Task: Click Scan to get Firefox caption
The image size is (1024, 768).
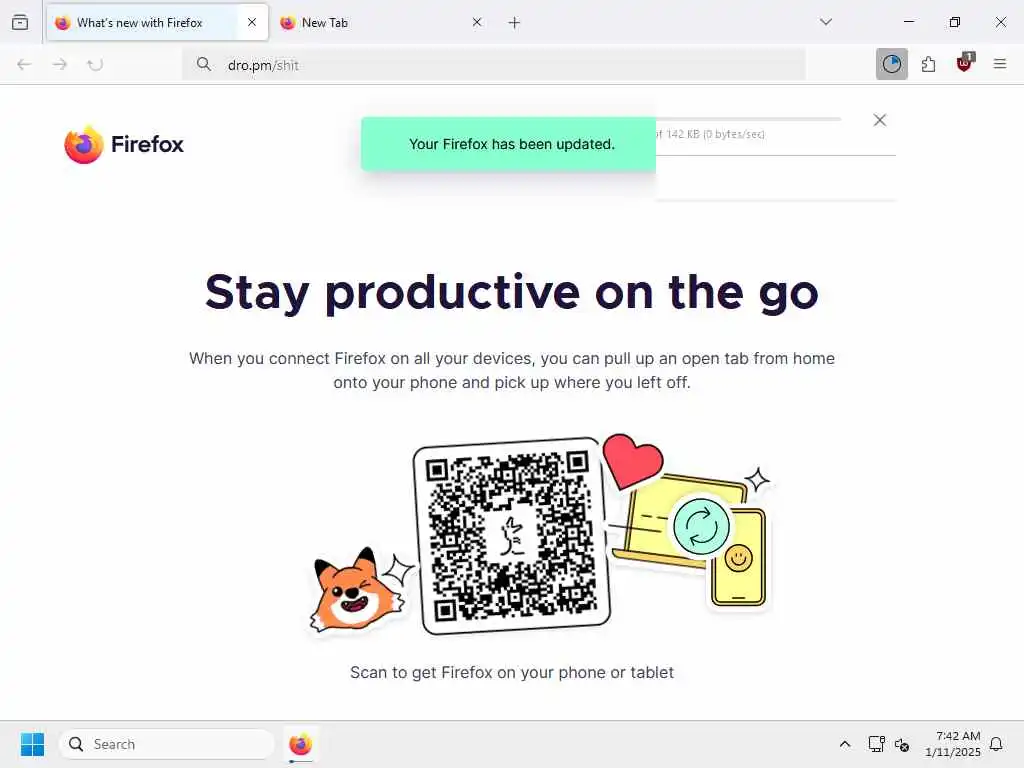Action: pos(512,673)
